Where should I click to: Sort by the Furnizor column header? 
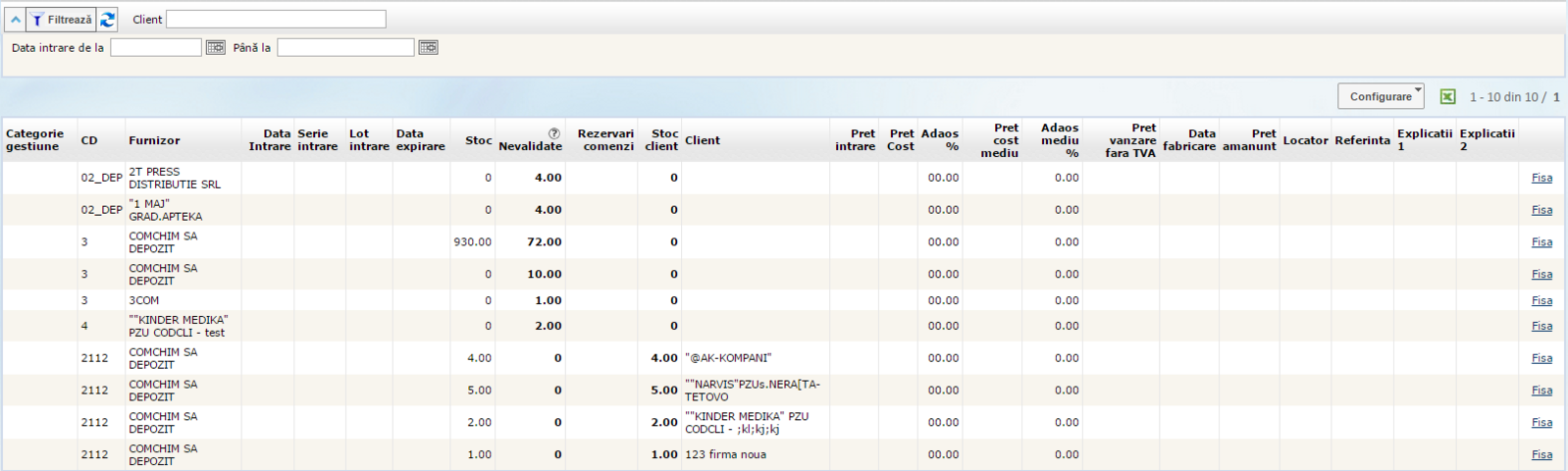(x=154, y=140)
